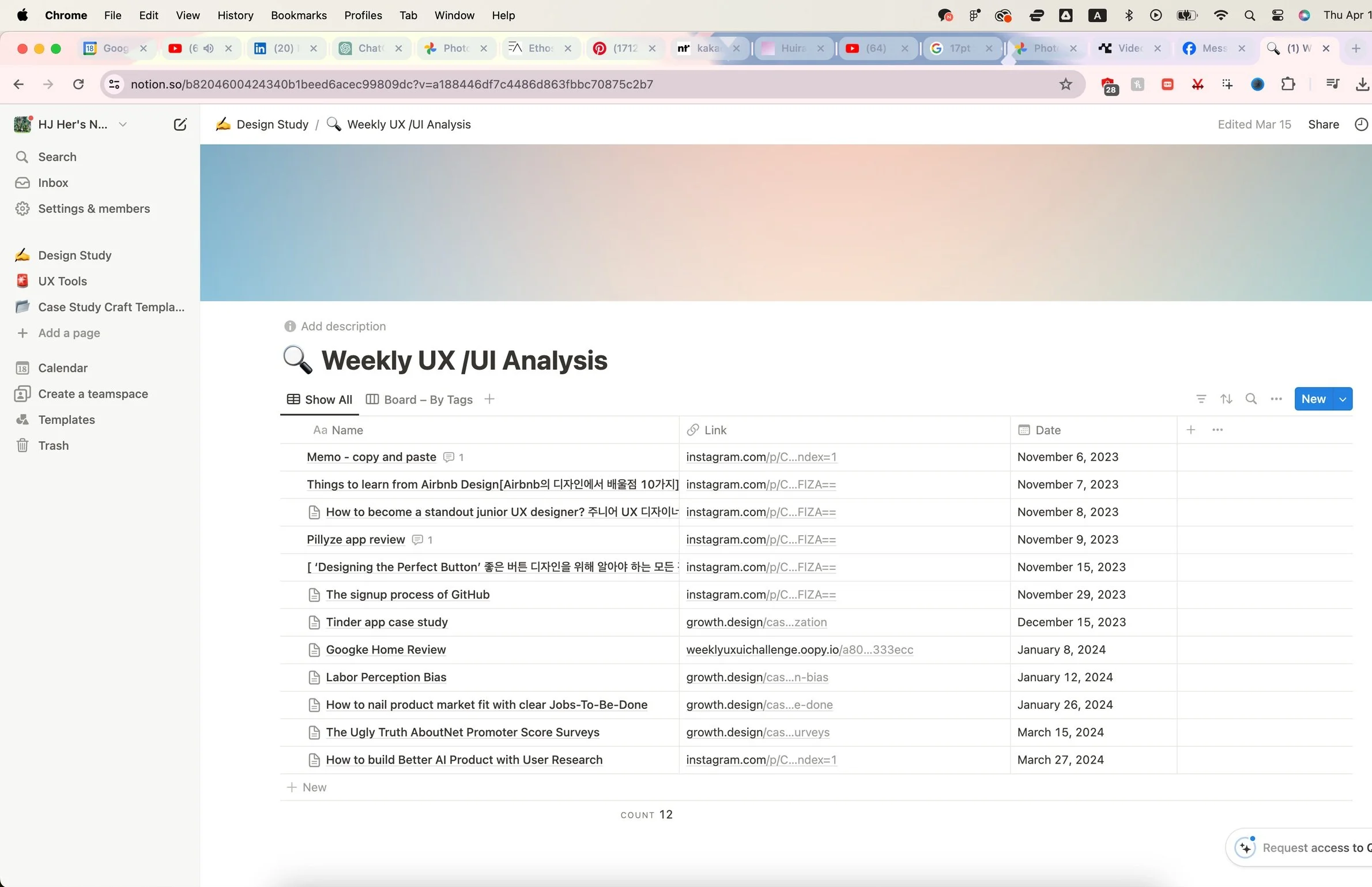Click the sort arrows icon
The height and width of the screenshot is (887, 1372).
pyautogui.click(x=1226, y=399)
